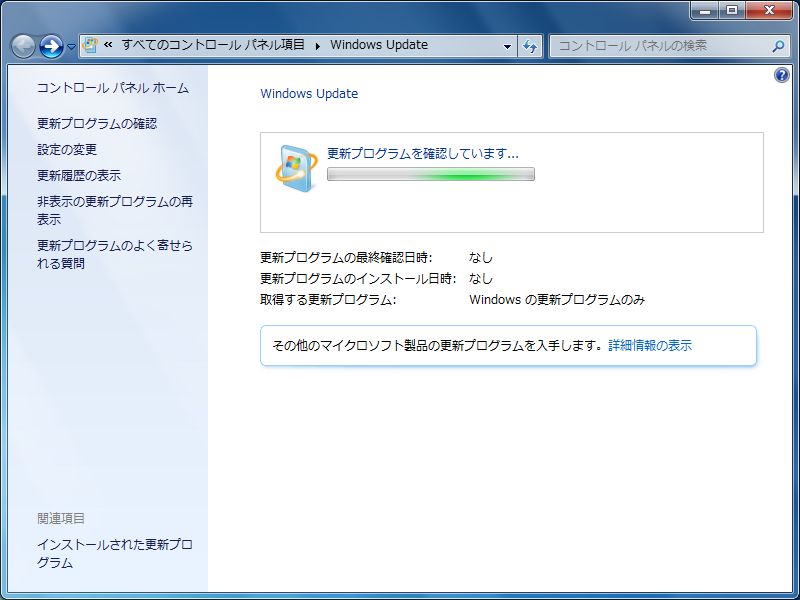Close the Windows Update window
The width and height of the screenshot is (800, 600).
[x=769, y=10]
